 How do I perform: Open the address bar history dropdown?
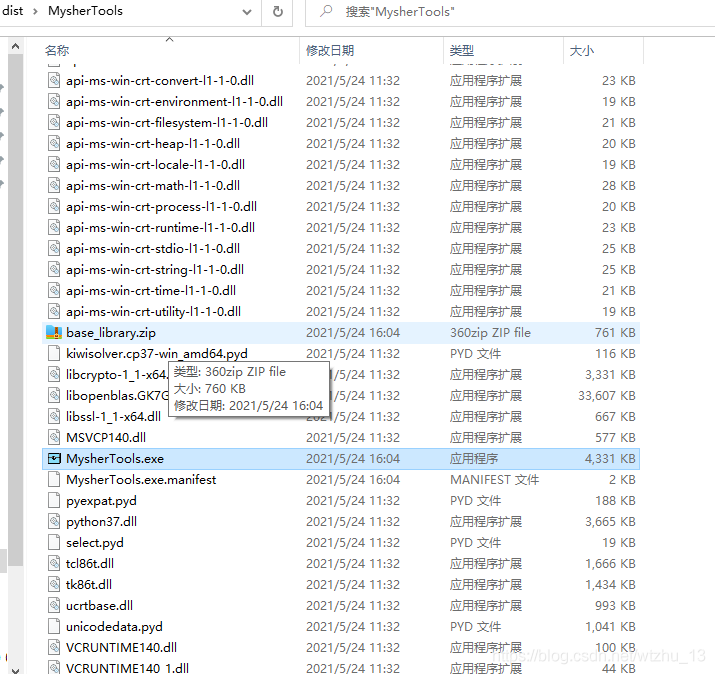click(247, 12)
